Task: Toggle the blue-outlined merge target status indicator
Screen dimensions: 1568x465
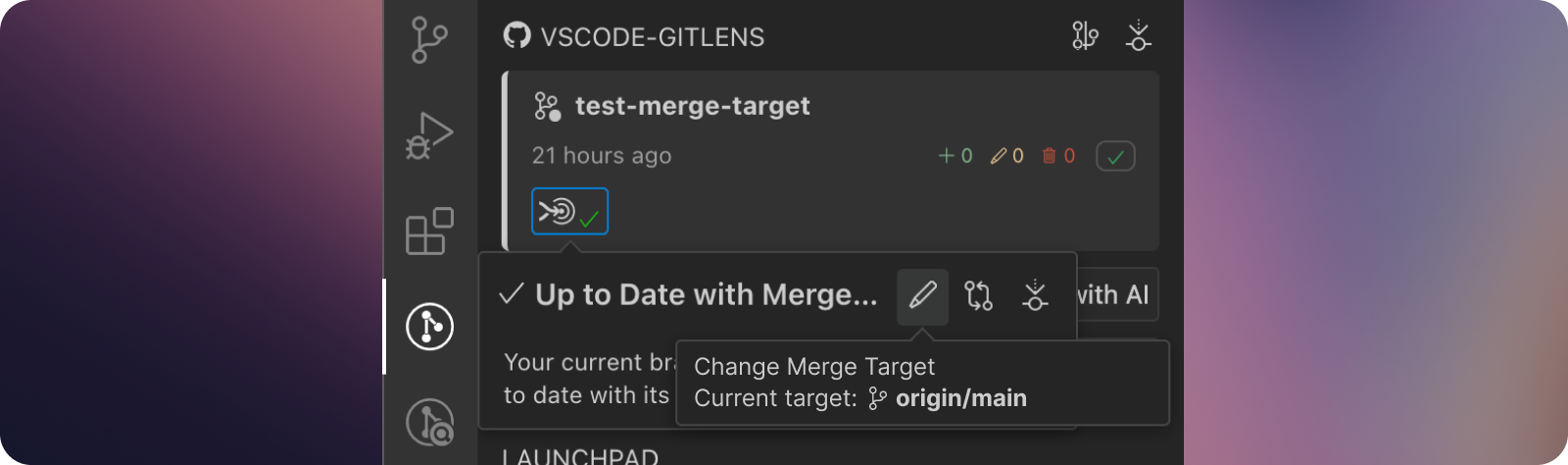Action: point(569,211)
